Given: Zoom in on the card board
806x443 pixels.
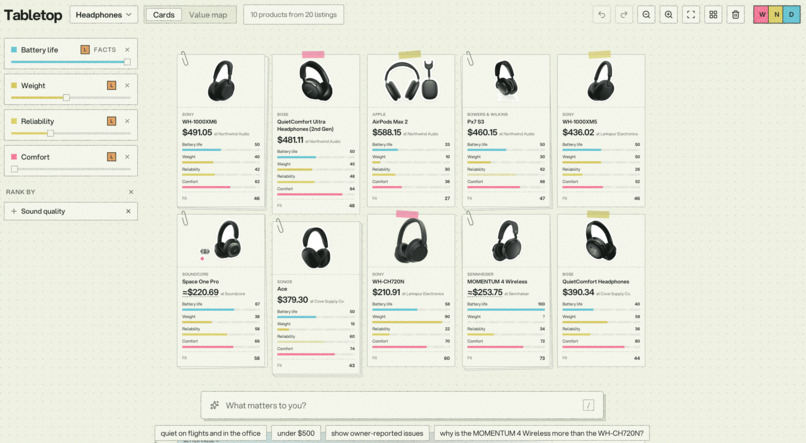Looking at the screenshot, I should [668, 15].
